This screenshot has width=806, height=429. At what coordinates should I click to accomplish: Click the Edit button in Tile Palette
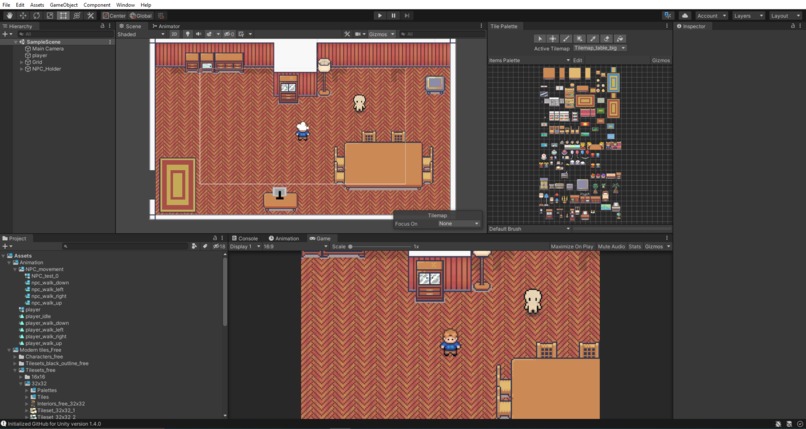click(x=578, y=60)
